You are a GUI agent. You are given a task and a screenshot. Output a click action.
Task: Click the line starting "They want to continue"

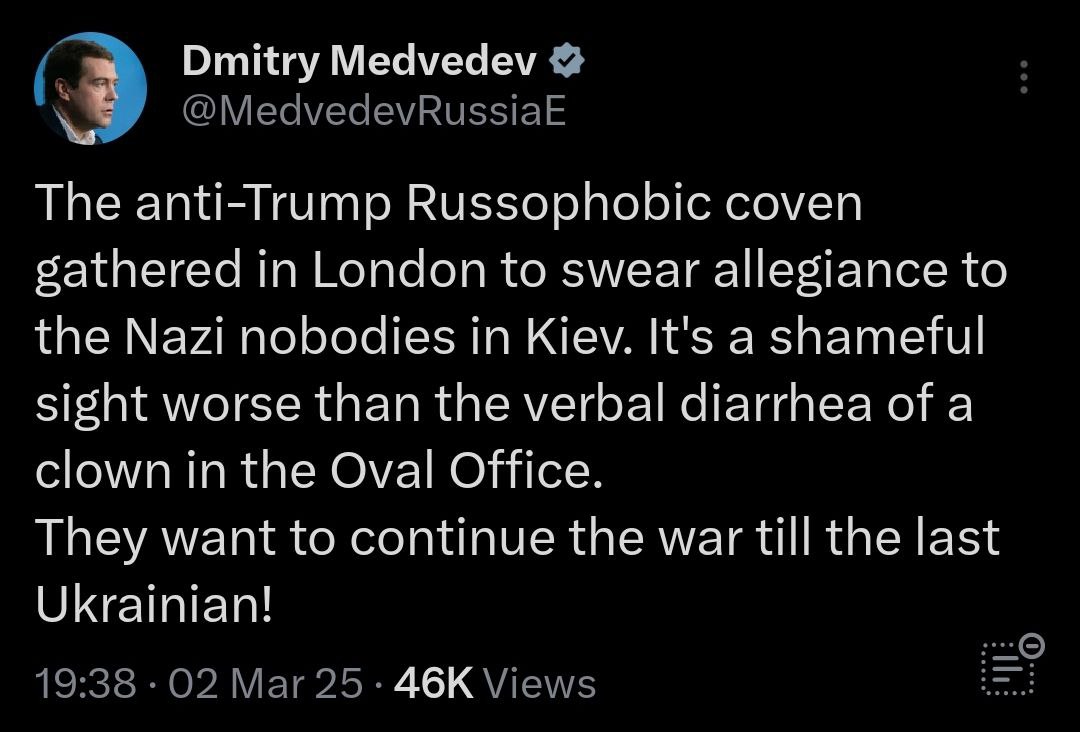coord(518,539)
